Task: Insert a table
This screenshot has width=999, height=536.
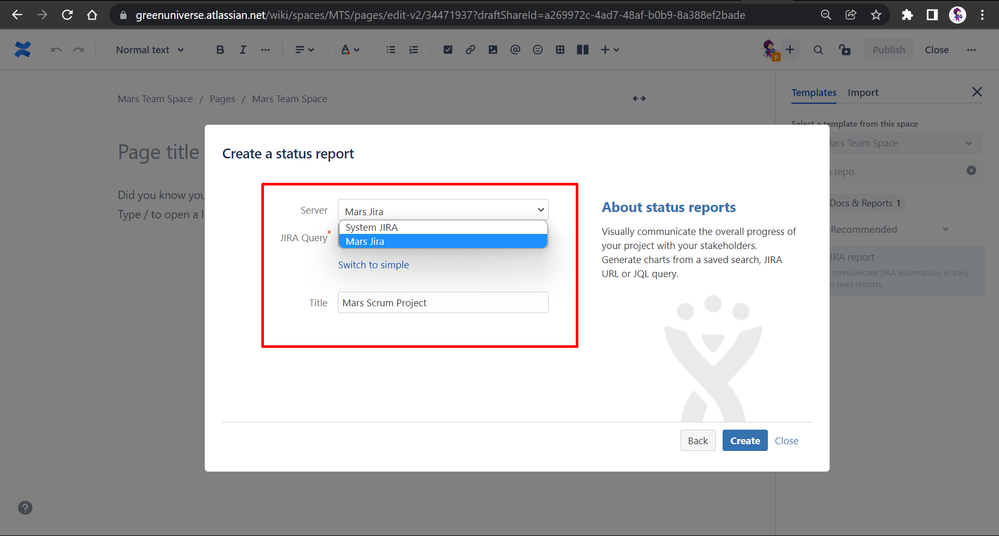Action: (x=560, y=50)
